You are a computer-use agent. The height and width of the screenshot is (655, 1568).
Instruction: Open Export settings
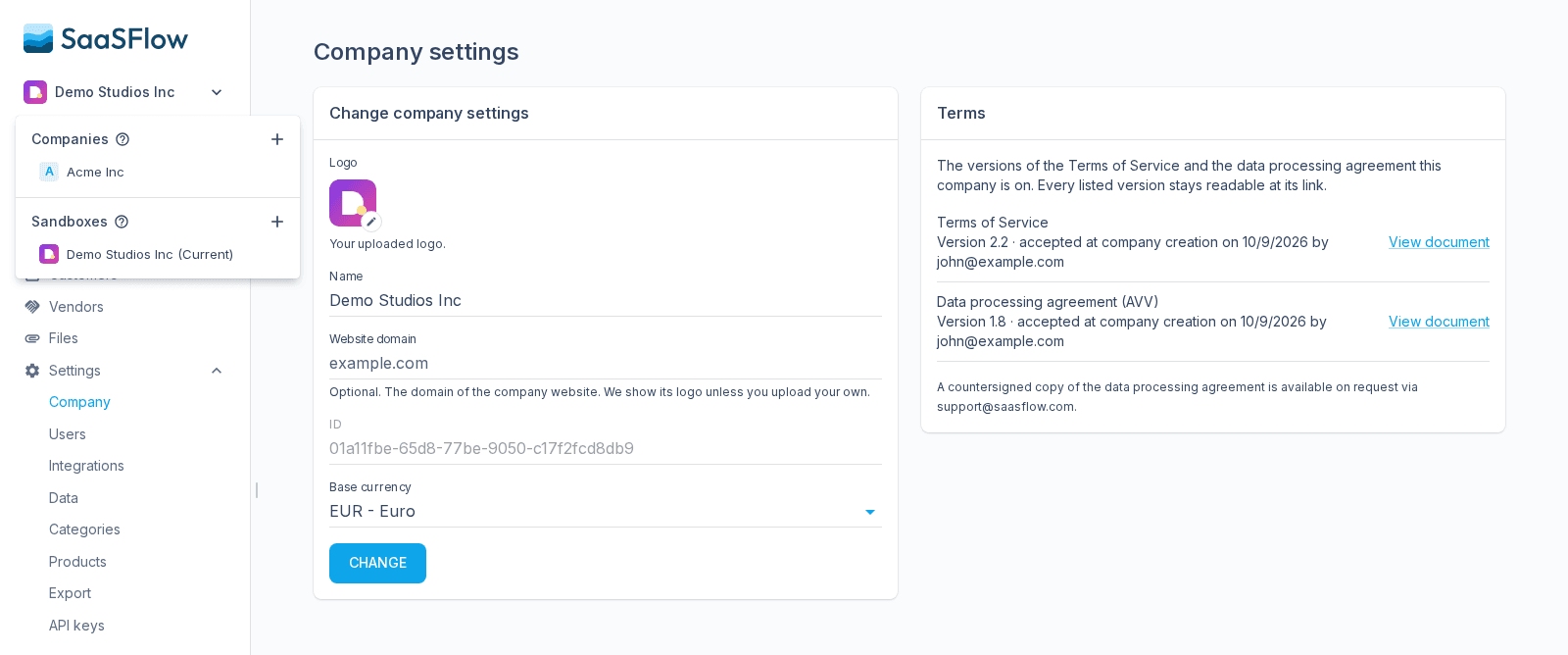(70, 593)
